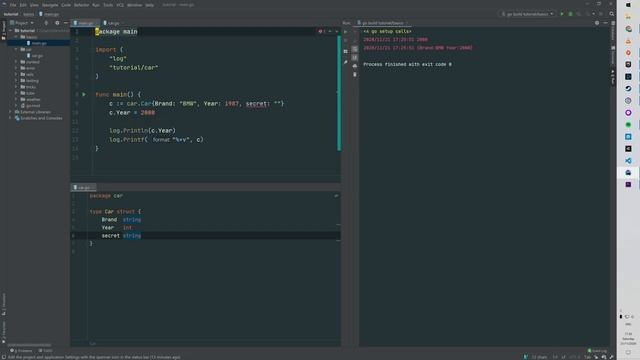Click Project panel horizontal scrollbar
Screen dimensions: 640x360
[29, 345]
